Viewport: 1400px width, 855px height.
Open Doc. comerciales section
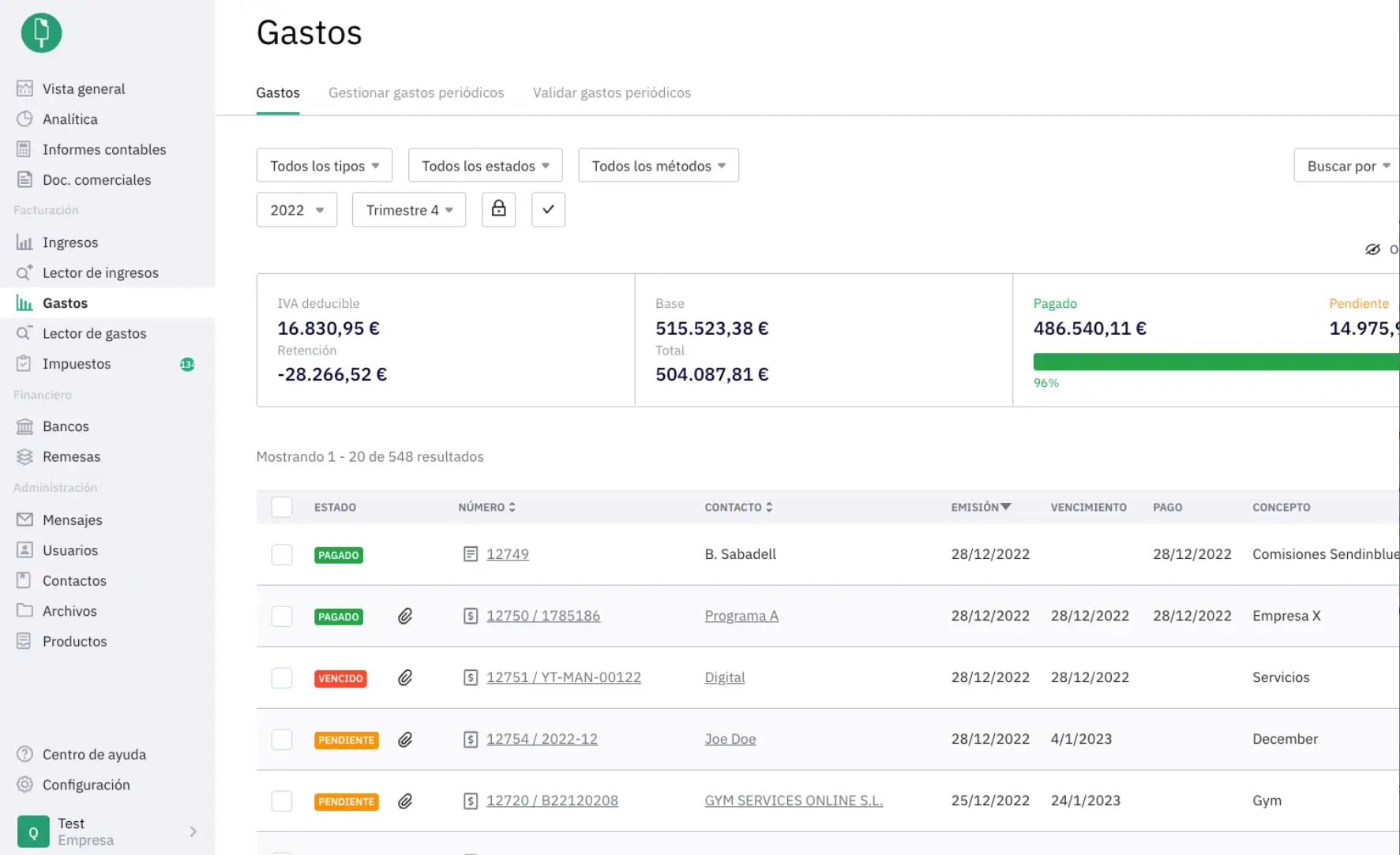[96, 180]
